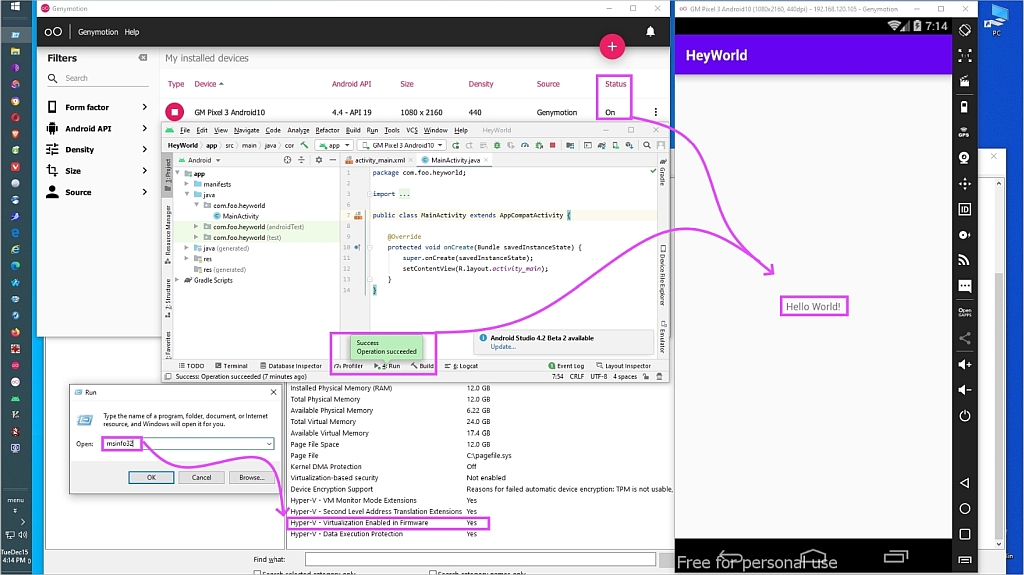Click the scroll-from-source target icon
The image size is (1024, 575).
[287, 159]
